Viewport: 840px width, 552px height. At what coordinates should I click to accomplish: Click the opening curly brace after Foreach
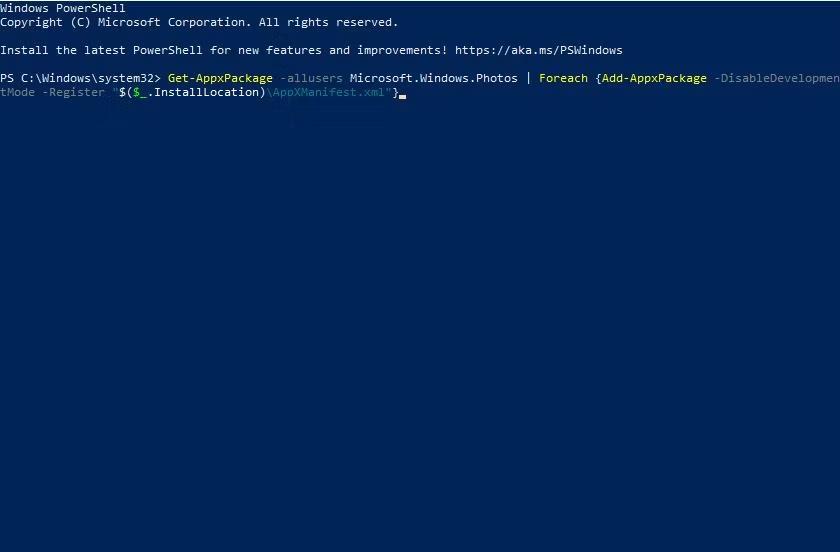tap(598, 78)
